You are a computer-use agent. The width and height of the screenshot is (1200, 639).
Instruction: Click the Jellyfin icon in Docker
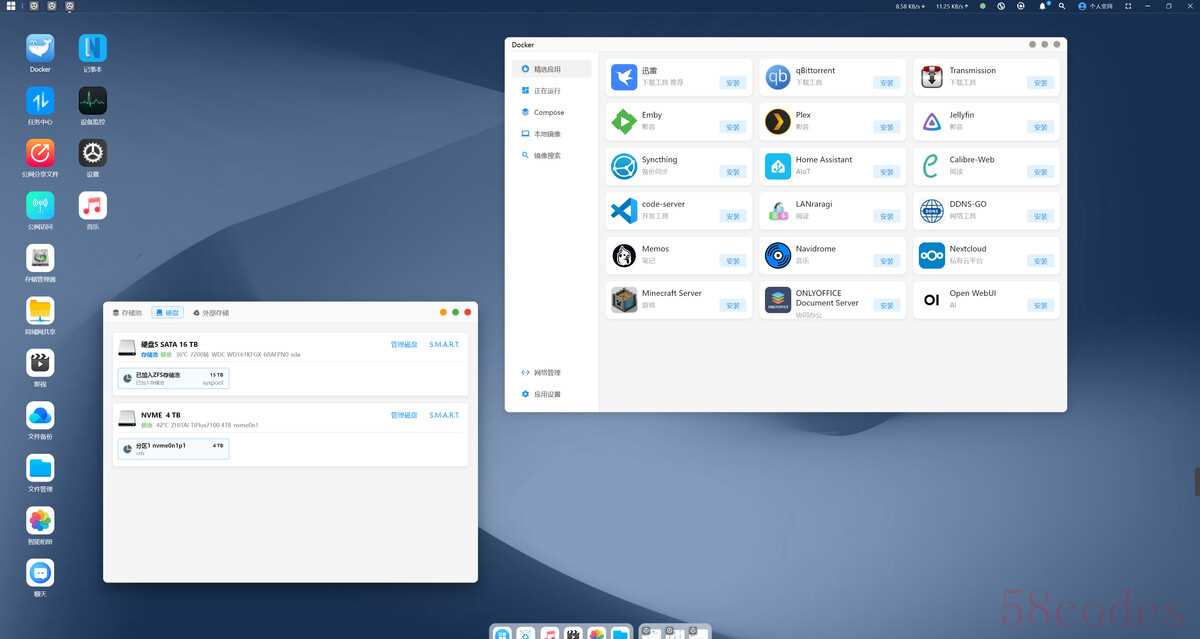(932, 122)
